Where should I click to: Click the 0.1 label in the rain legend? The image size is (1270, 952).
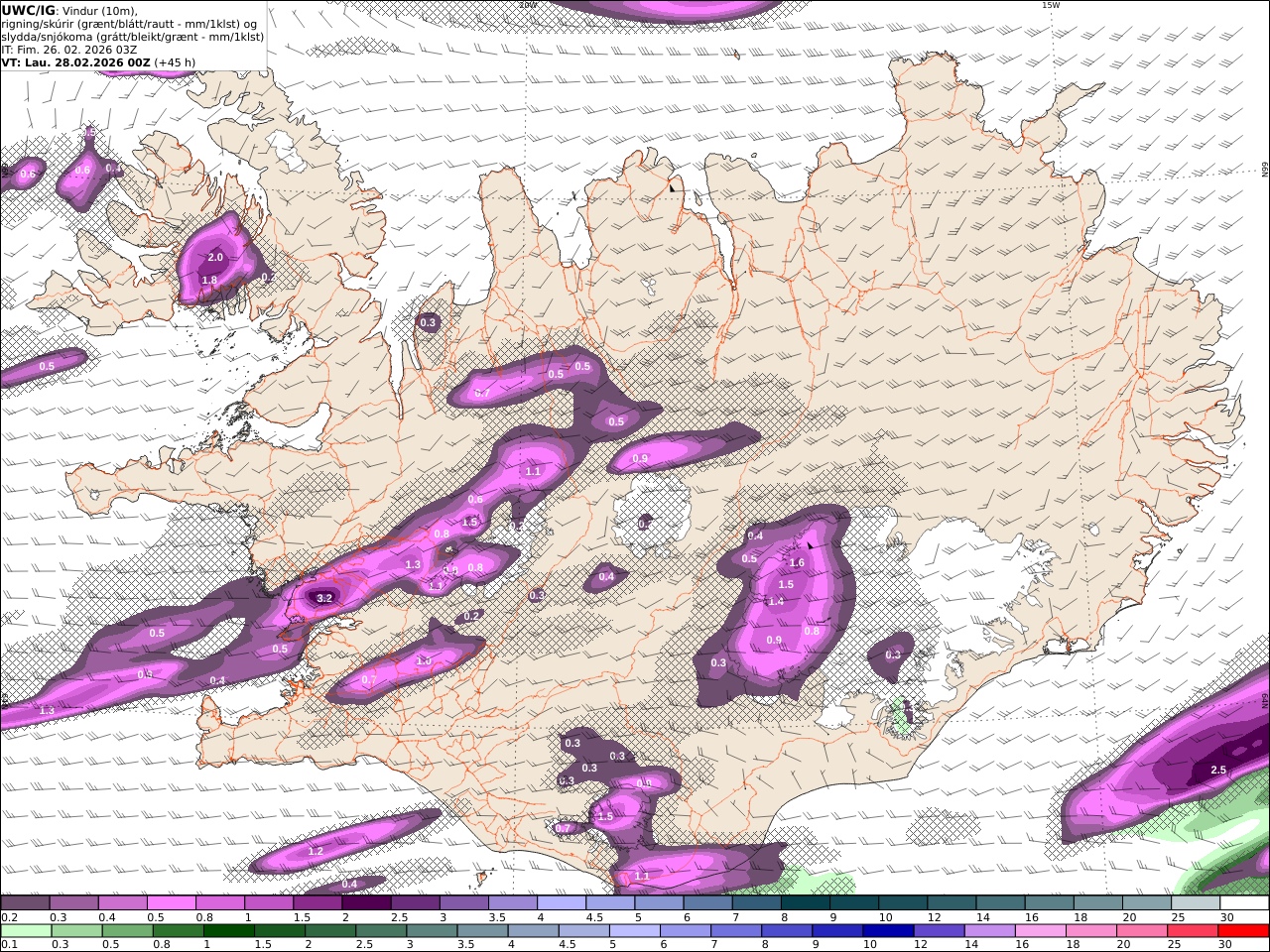(7, 945)
